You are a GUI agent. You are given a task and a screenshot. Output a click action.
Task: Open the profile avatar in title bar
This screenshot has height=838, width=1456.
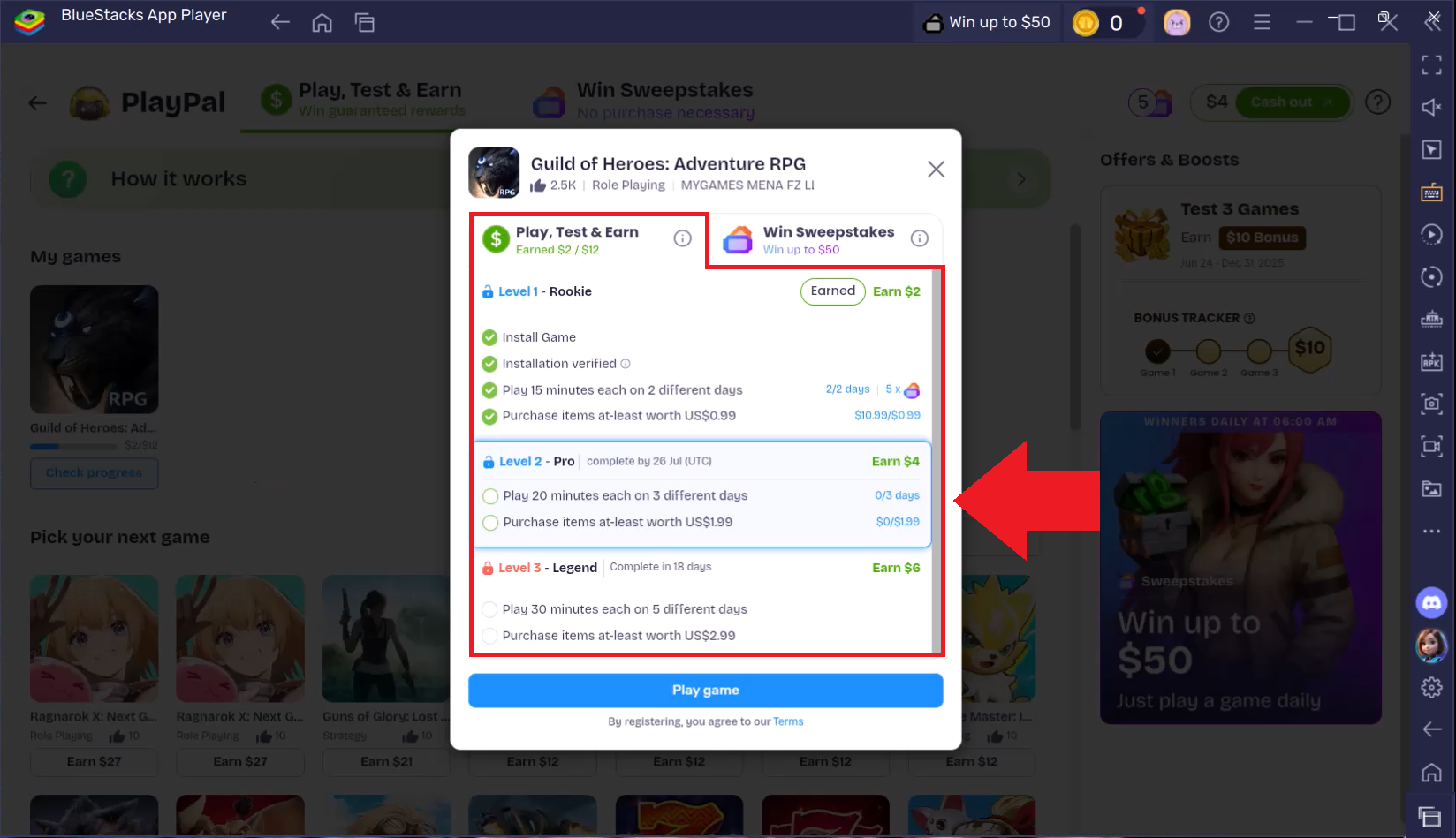pos(1177,23)
